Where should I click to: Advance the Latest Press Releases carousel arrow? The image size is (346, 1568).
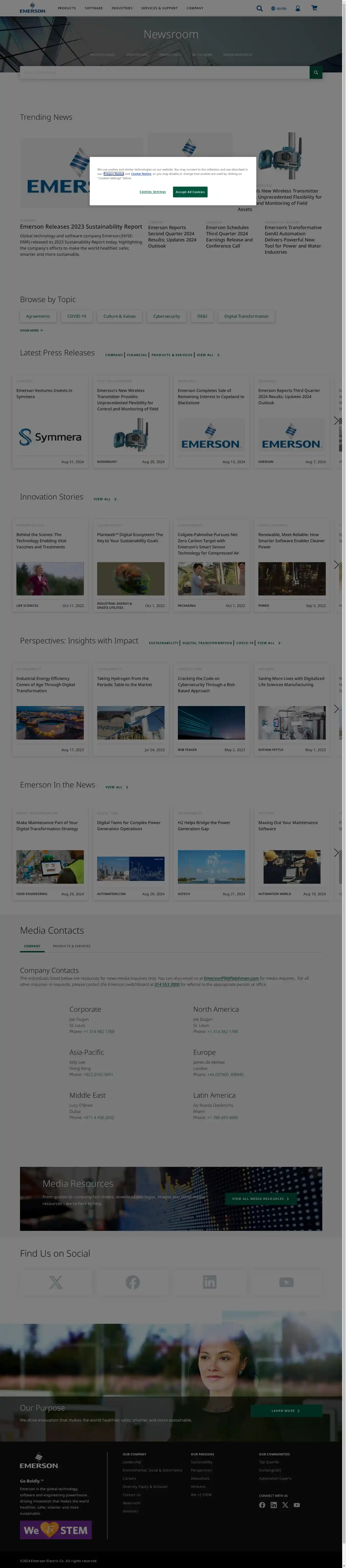click(336, 421)
